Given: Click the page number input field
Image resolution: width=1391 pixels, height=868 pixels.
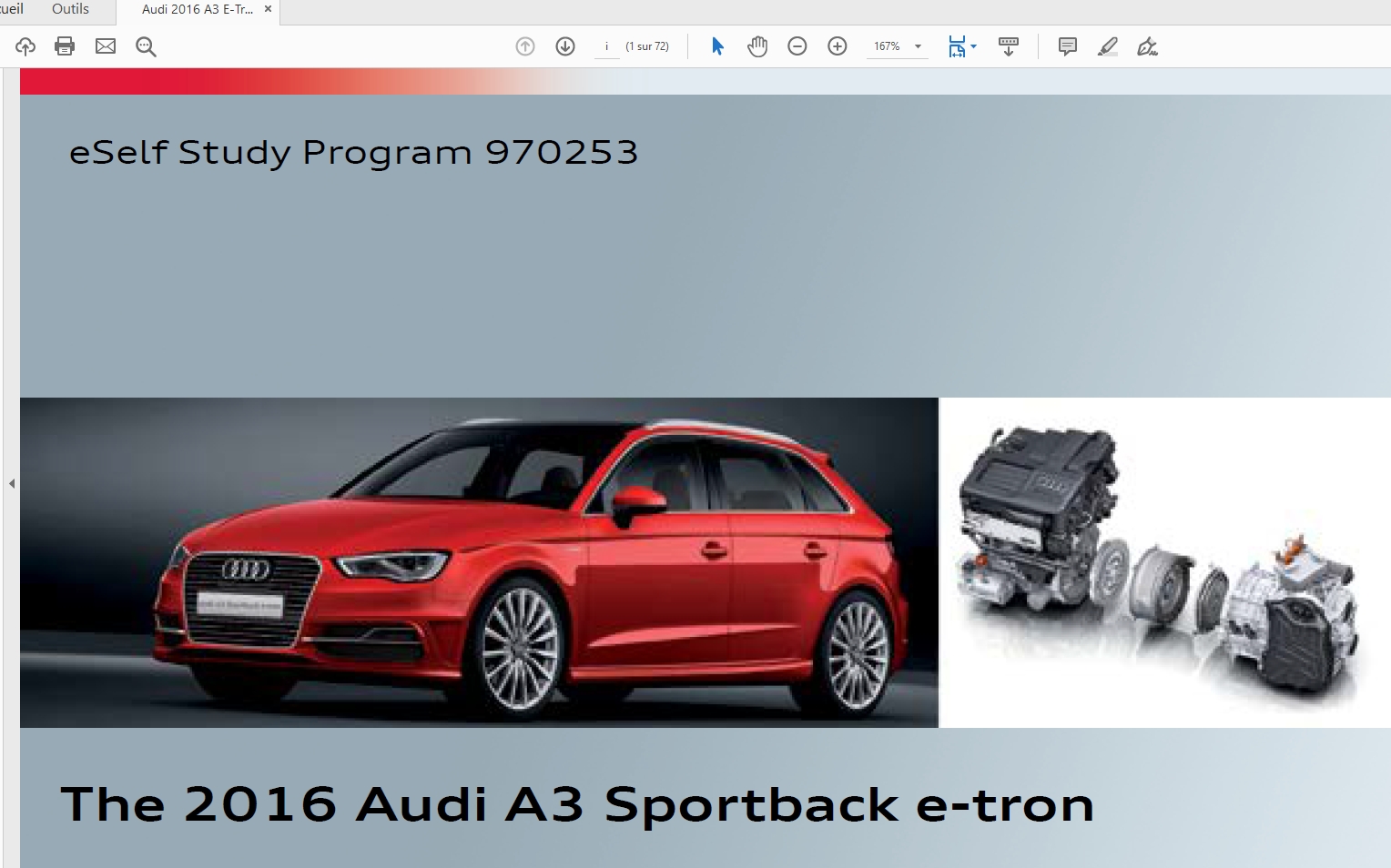Looking at the screenshot, I should click(606, 46).
